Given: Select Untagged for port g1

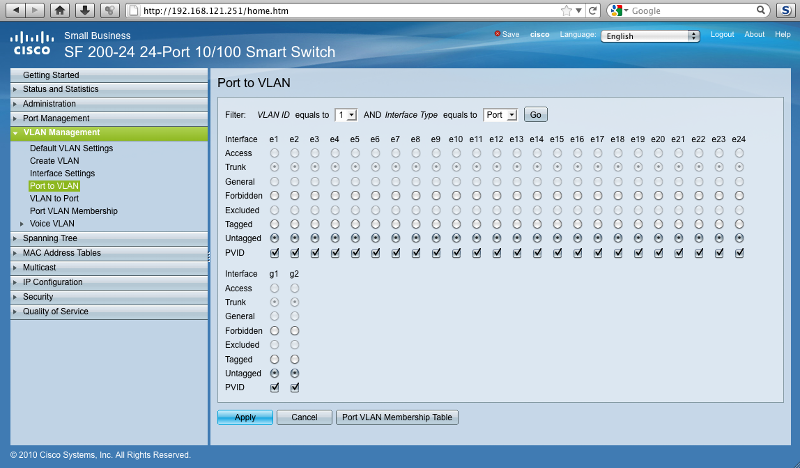Looking at the screenshot, I should (x=274, y=373).
